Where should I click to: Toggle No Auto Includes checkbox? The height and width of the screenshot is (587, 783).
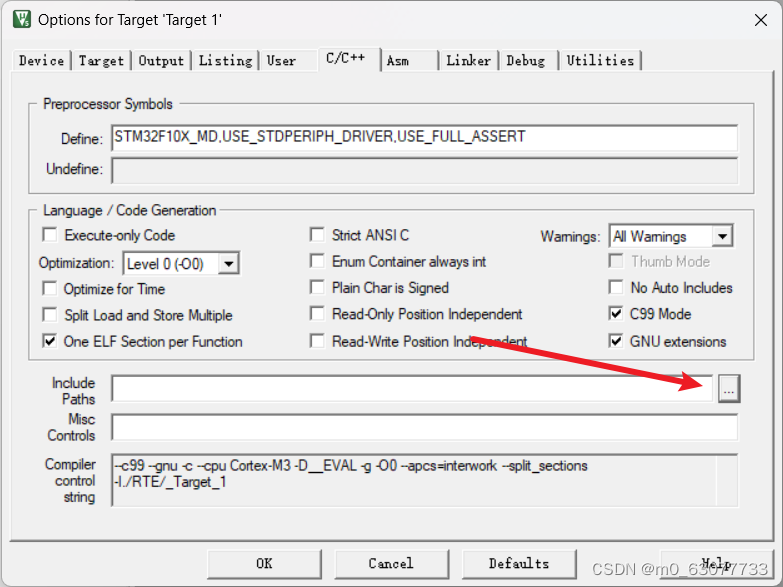616,288
